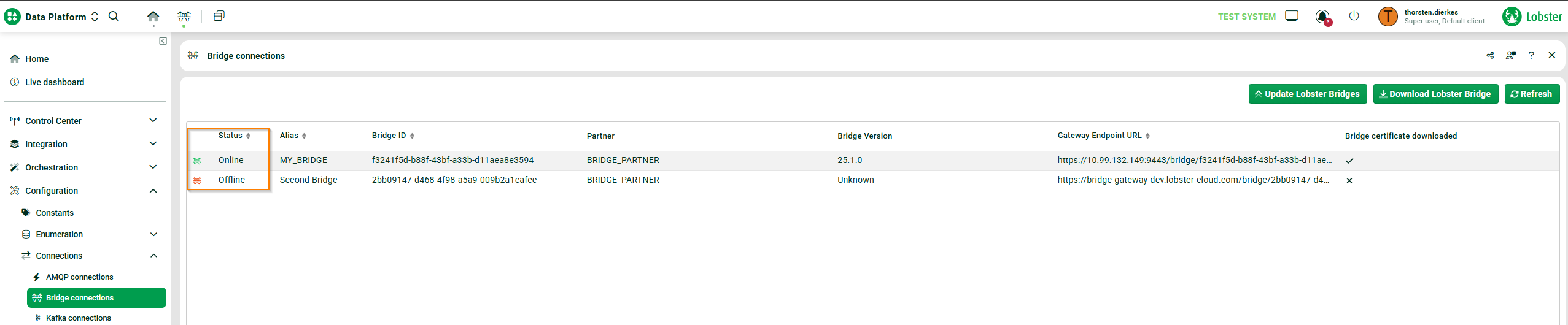Open the home icon in top toolbar
Viewport: 1568px width, 325px height.
click(x=153, y=17)
